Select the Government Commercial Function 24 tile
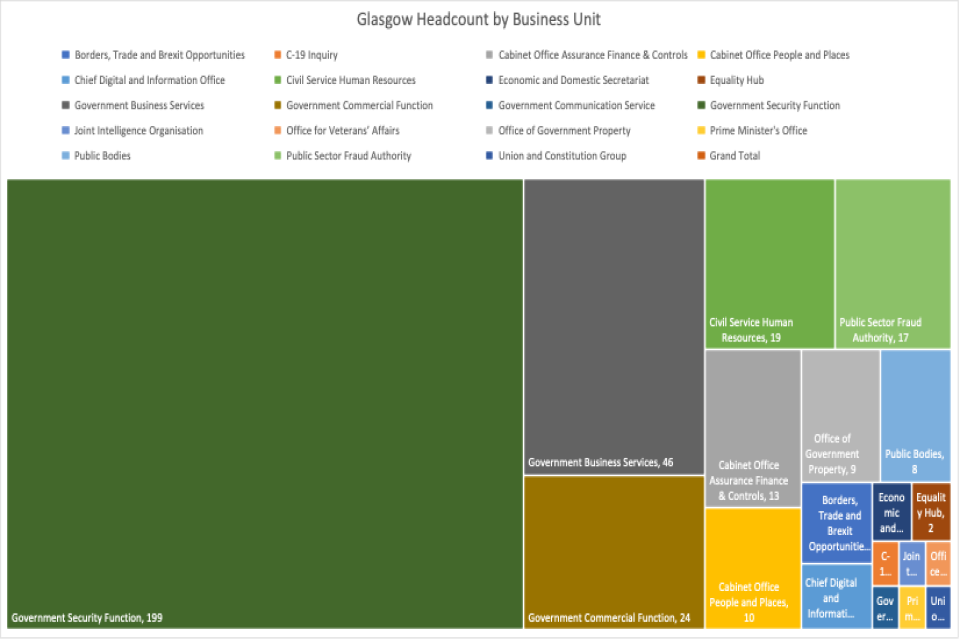Viewport: 960px width, 640px height. click(613, 551)
